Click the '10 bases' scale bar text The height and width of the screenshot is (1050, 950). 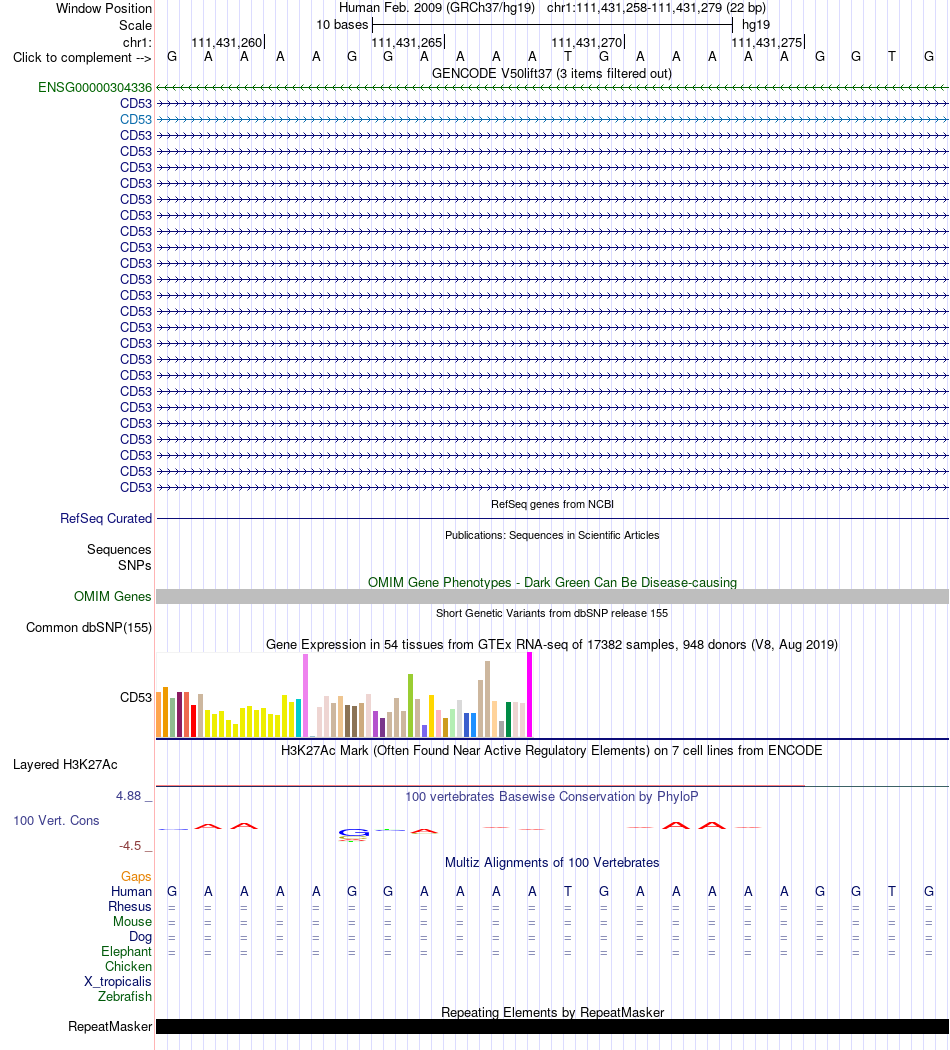[x=342, y=25]
